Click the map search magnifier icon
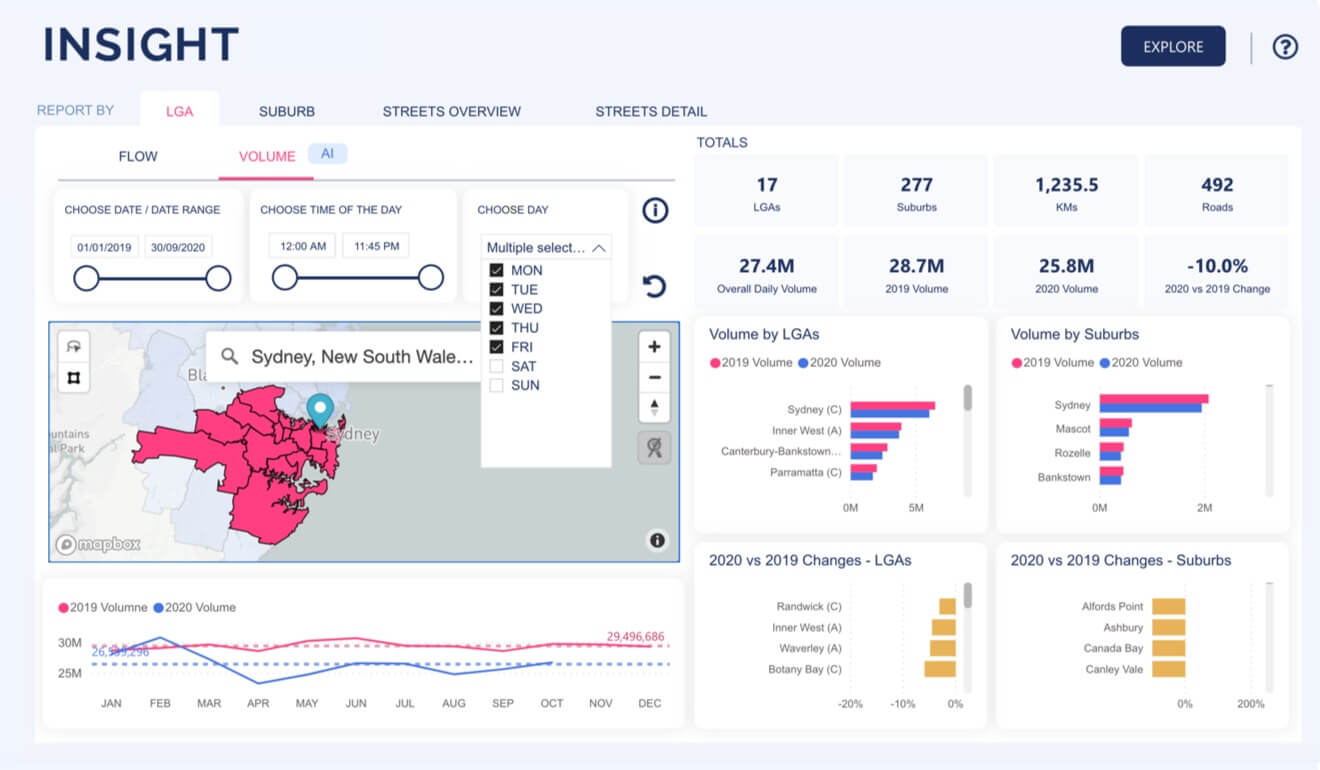The width and height of the screenshot is (1320, 770). point(230,356)
